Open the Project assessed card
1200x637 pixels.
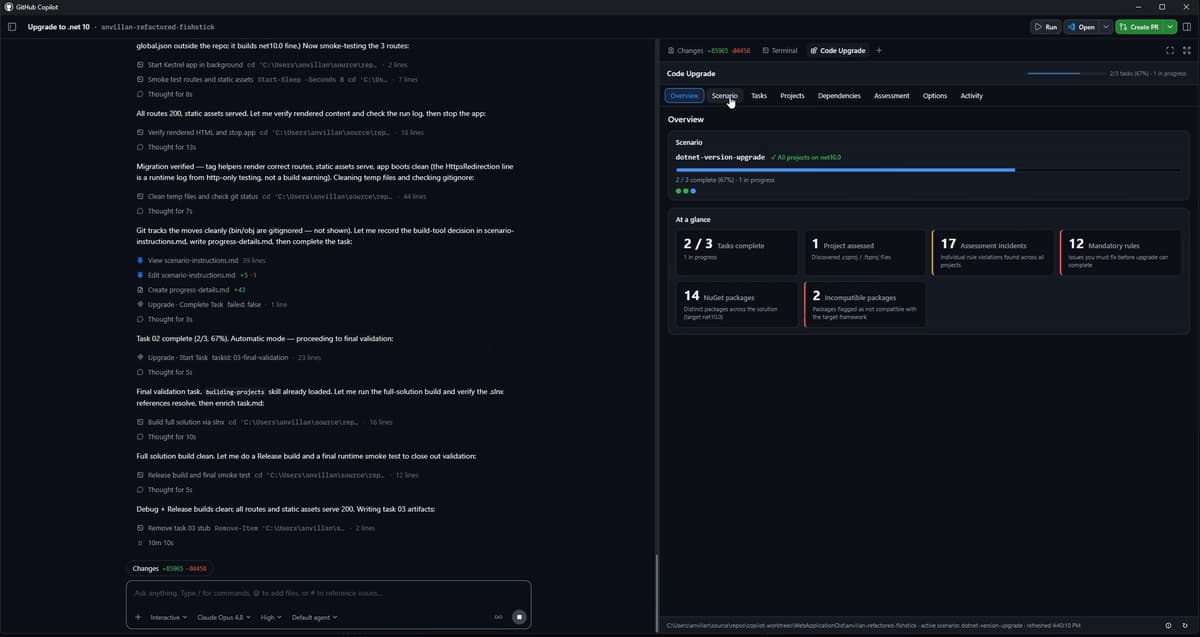point(865,252)
